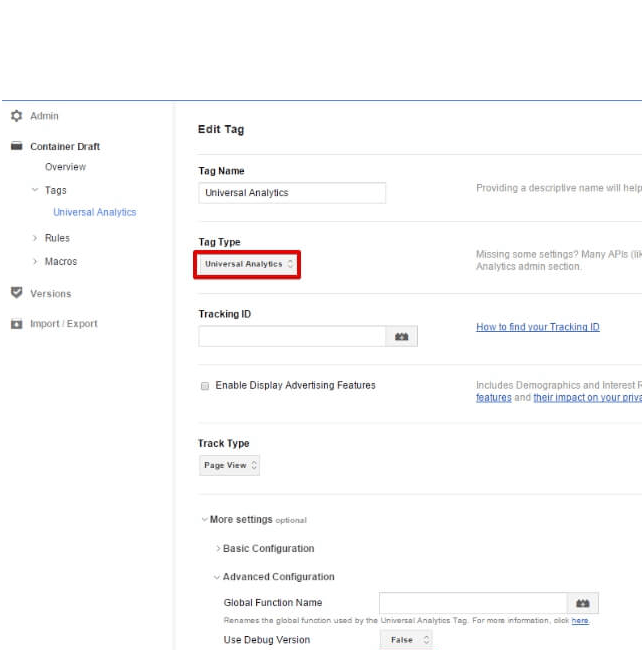
Task: Click the Edit Tag heading
Action: tap(221, 129)
